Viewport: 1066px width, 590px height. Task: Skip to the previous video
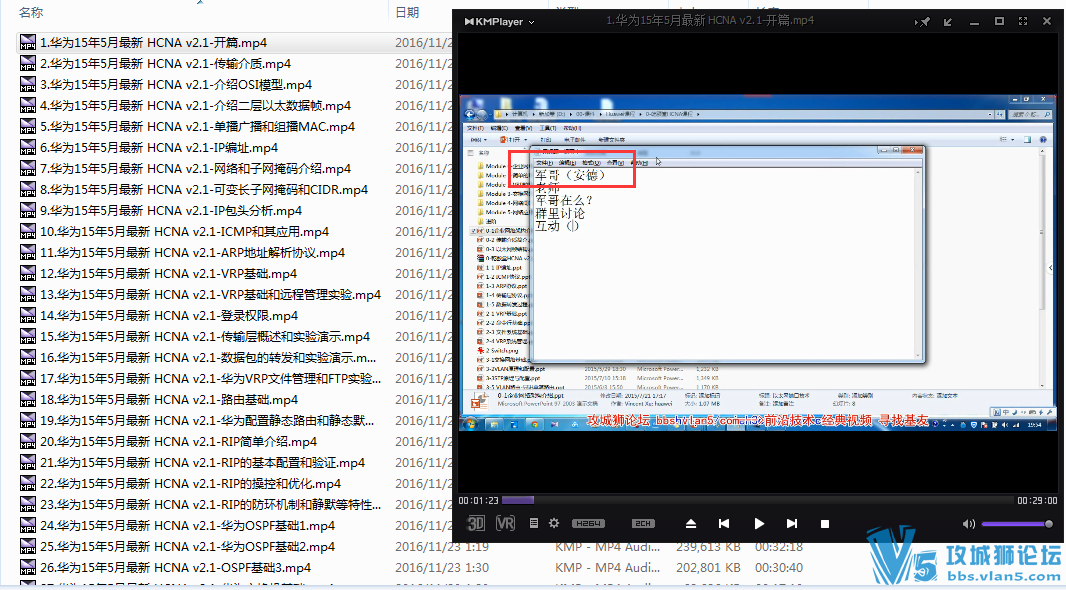click(x=724, y=523)
